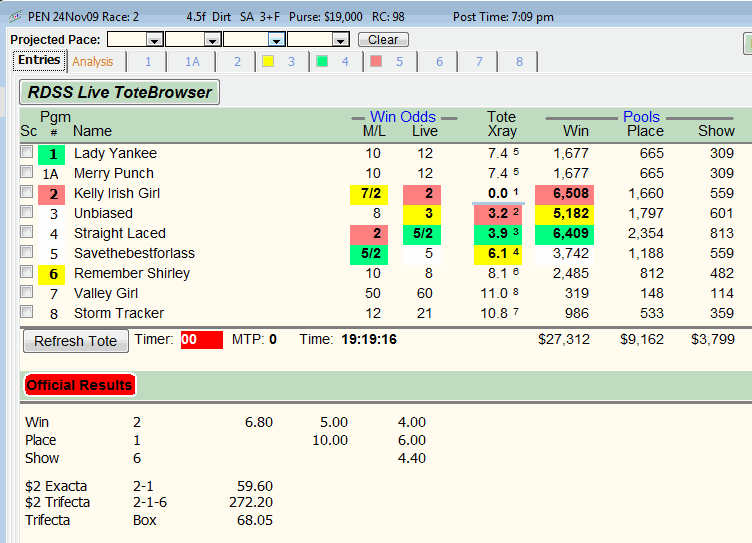This screenshot has width=752, height=543.
Task: Click Unbiased win pool 5,182
Action: click(x=564, y=214)
